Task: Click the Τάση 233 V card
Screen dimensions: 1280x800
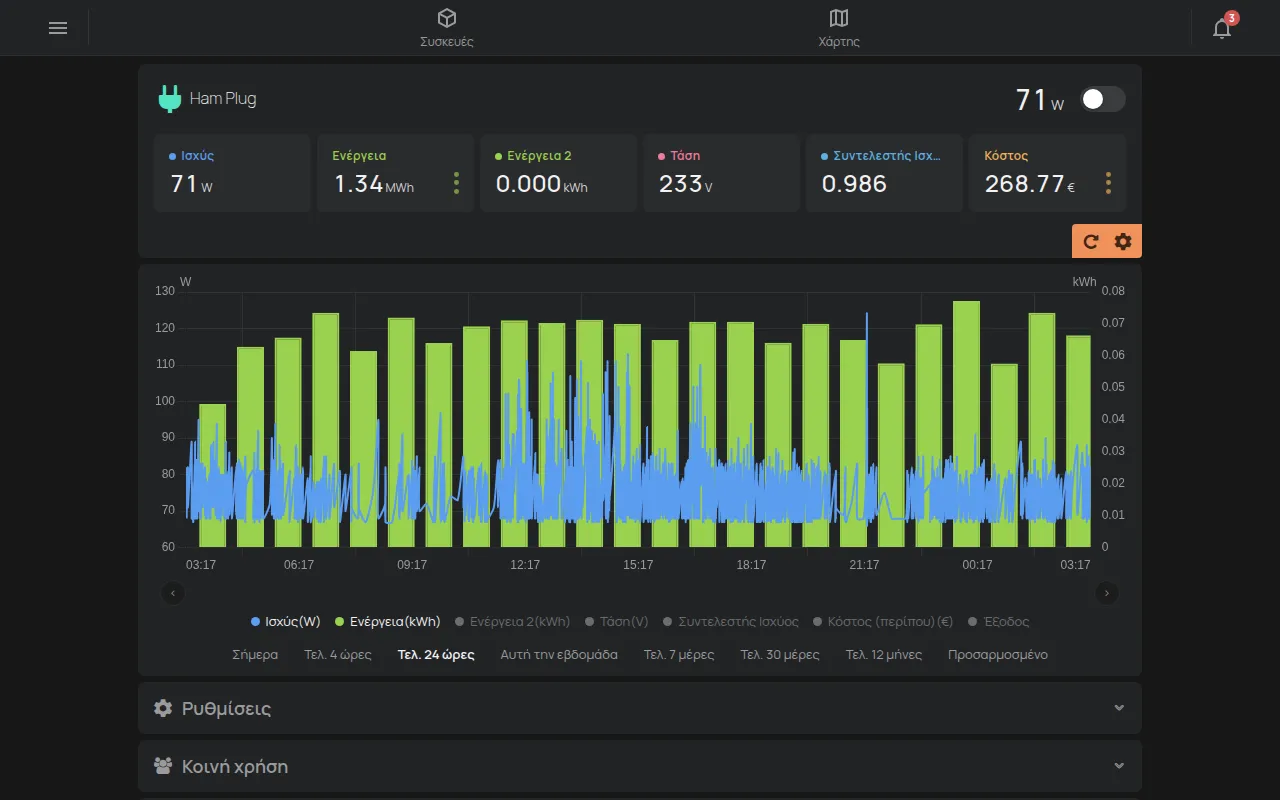Action: [x=721, y=173]
